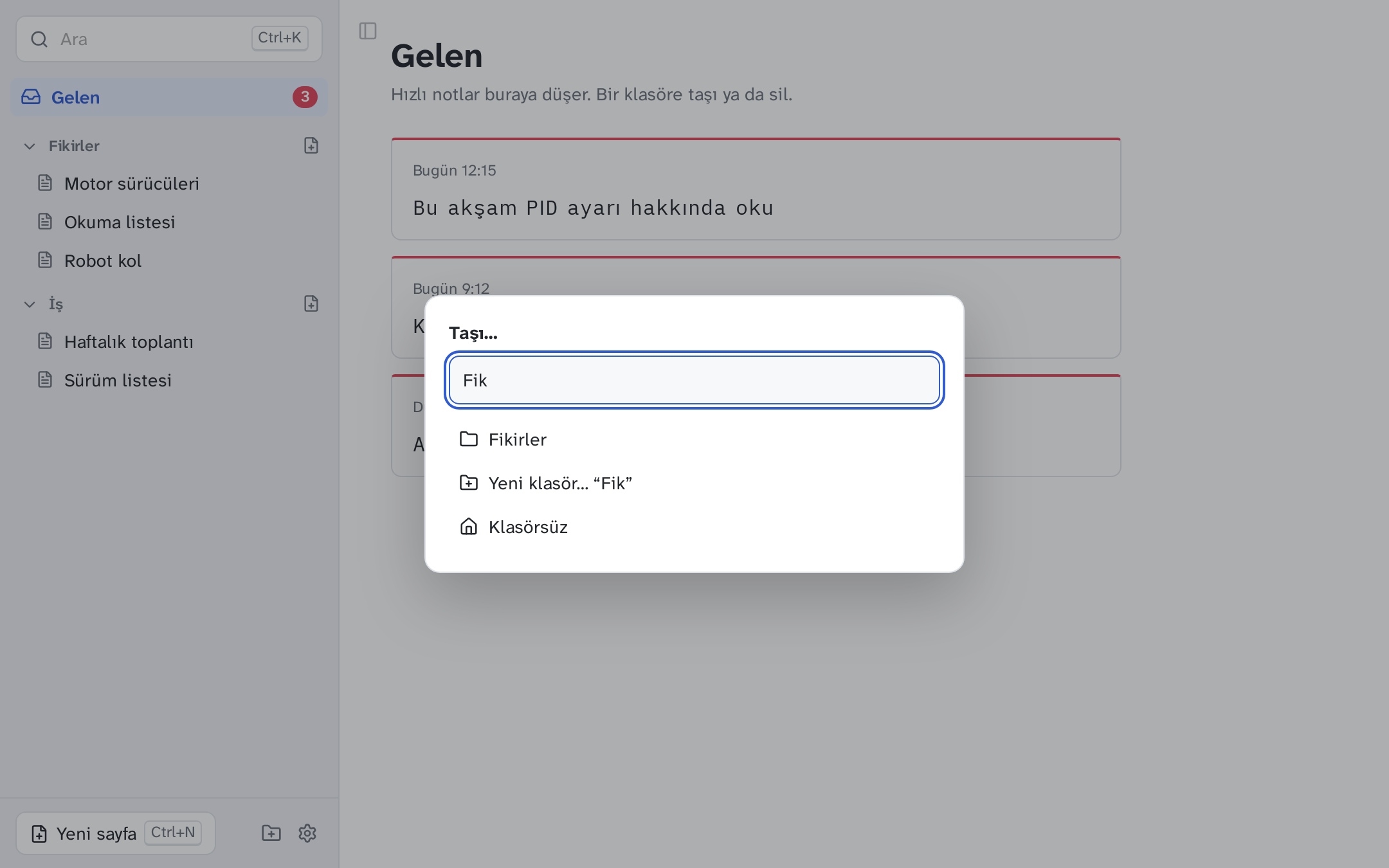The height and width of the screenshot is (868, 1389).
Task: Toggle the sidebar panel icon
Action: click(368, 31)
